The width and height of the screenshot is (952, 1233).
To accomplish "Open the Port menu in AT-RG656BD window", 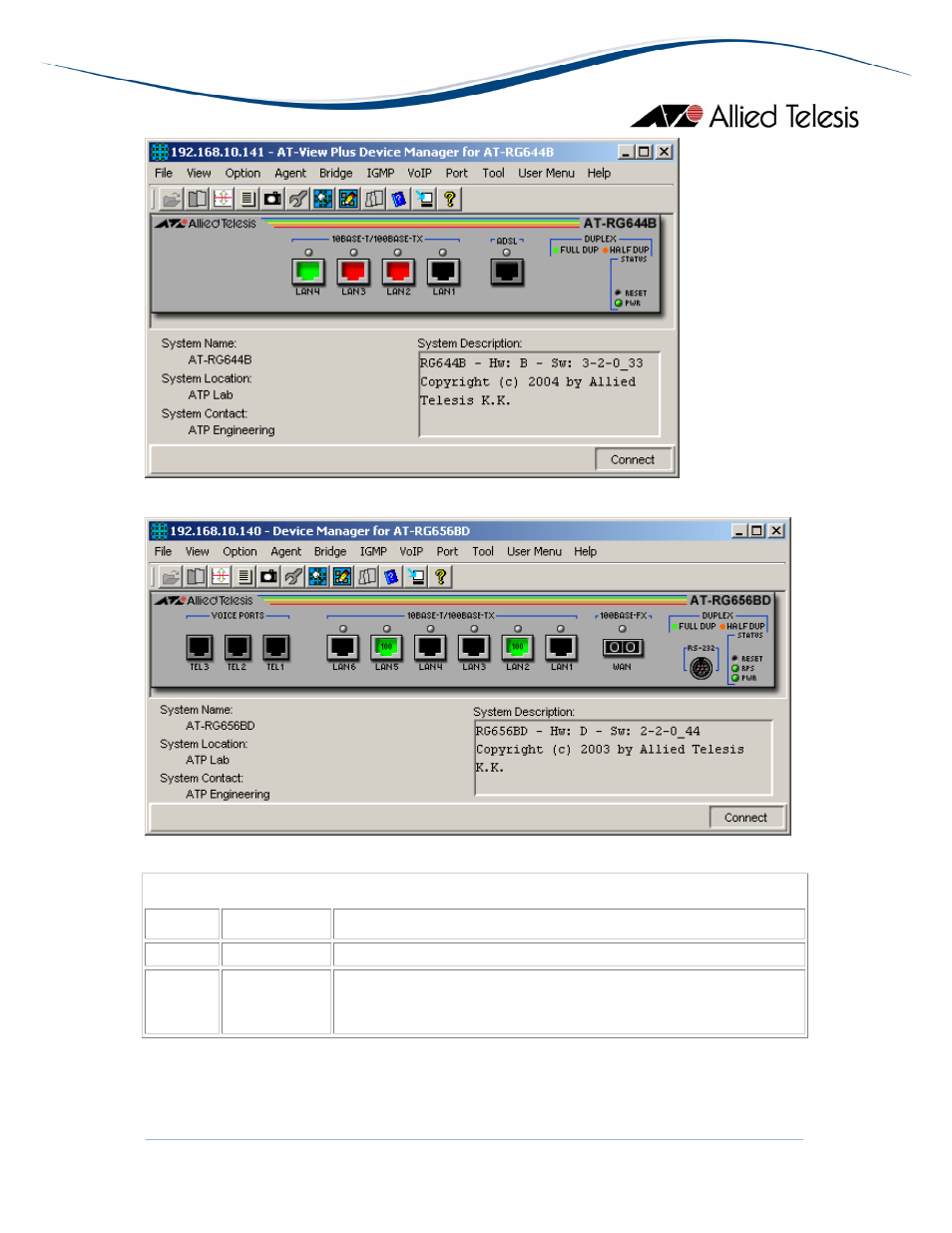I will coord(447,551).
